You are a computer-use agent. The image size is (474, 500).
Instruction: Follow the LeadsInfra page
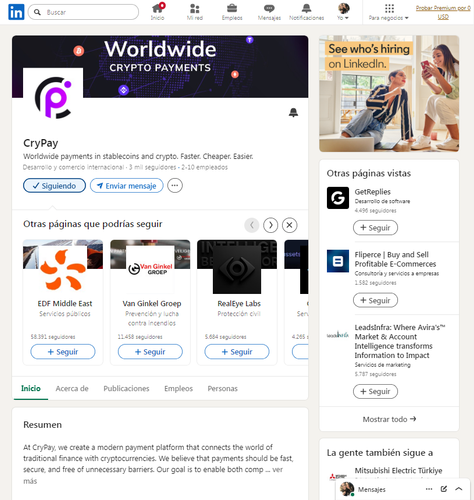click(x=375, y=391)
